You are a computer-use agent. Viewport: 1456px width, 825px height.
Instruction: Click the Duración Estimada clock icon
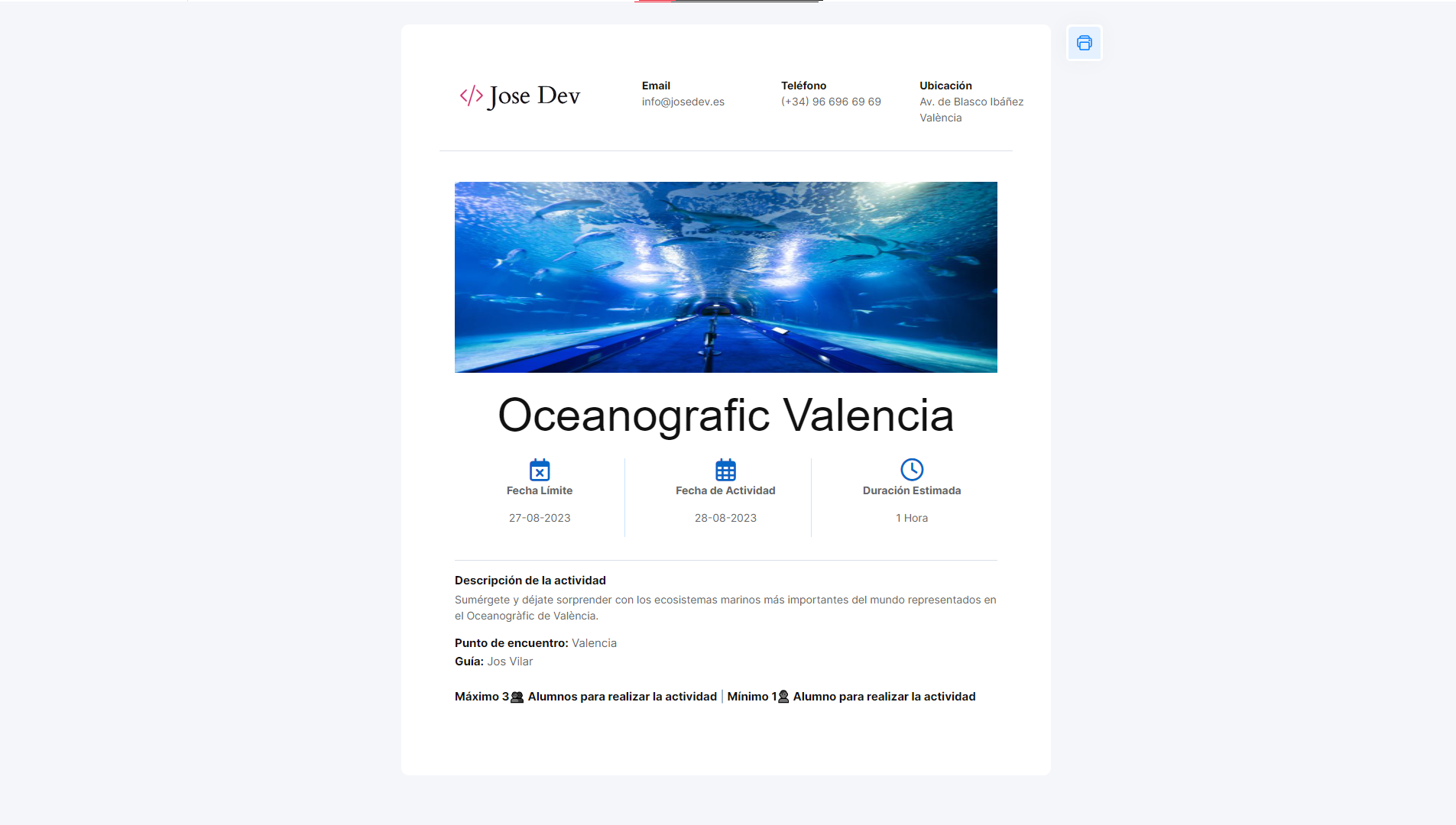(x=912, y=469)
